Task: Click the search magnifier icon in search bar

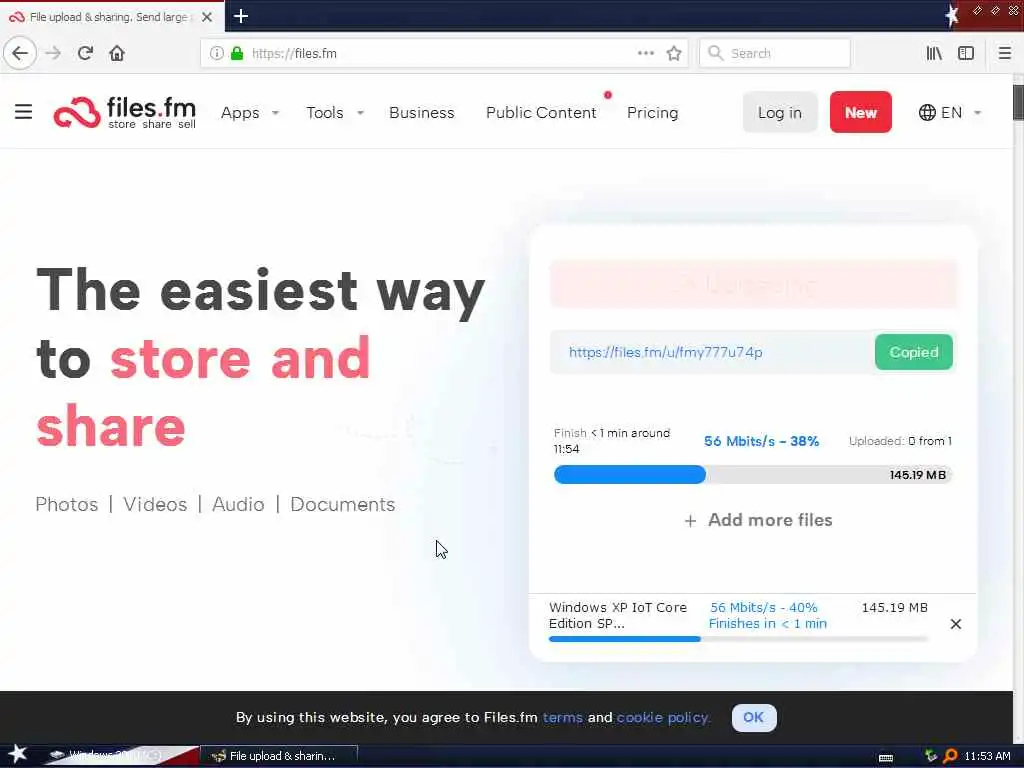Action: point(716,53)
